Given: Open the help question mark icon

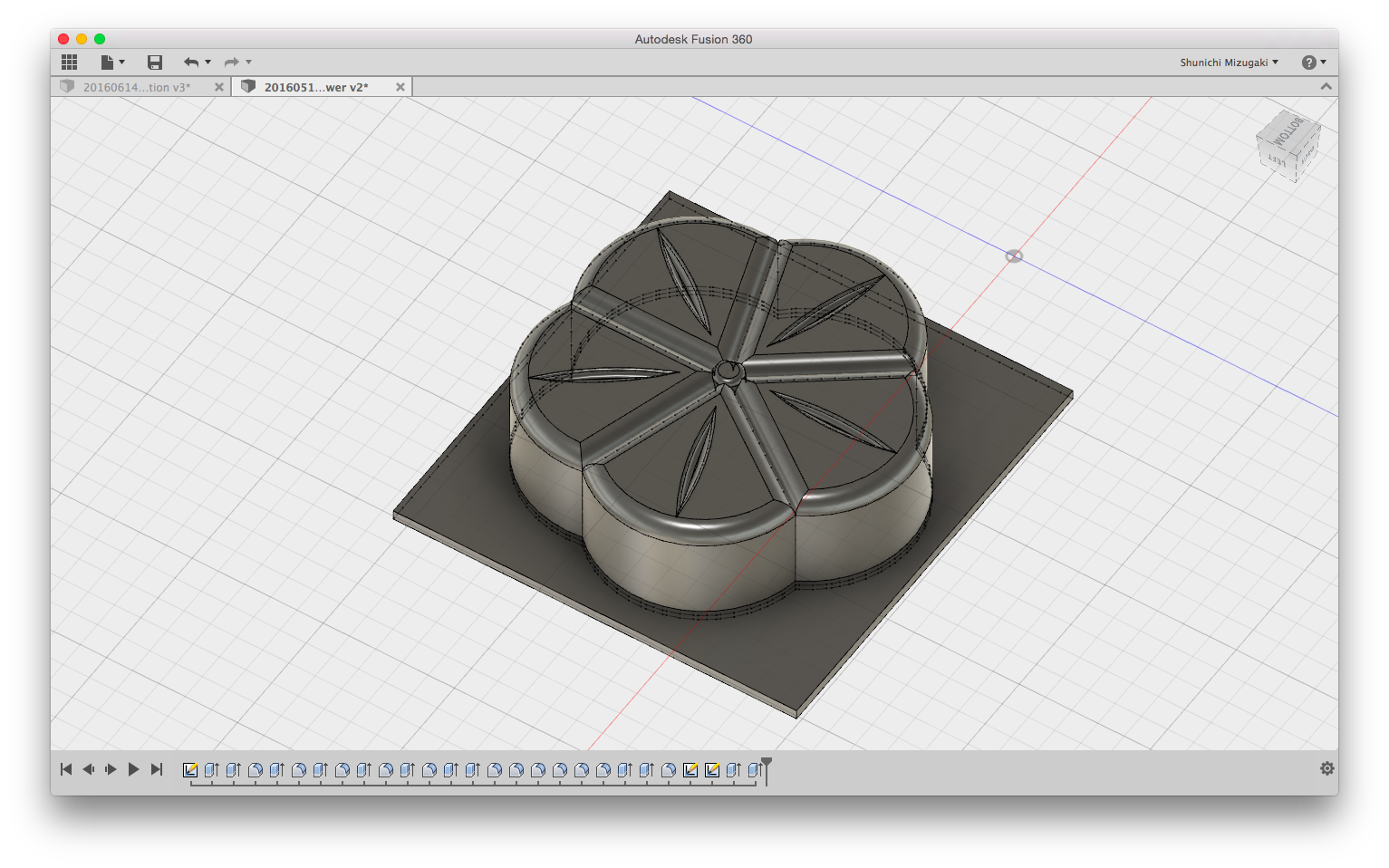Looking at the screenshot, I should click(x=1308, y=63).
